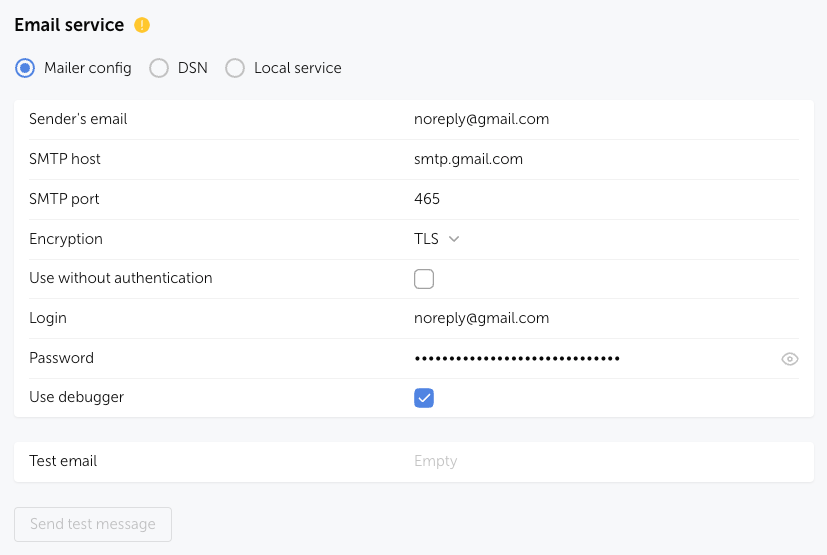Click the TLS encryption value

426,239
